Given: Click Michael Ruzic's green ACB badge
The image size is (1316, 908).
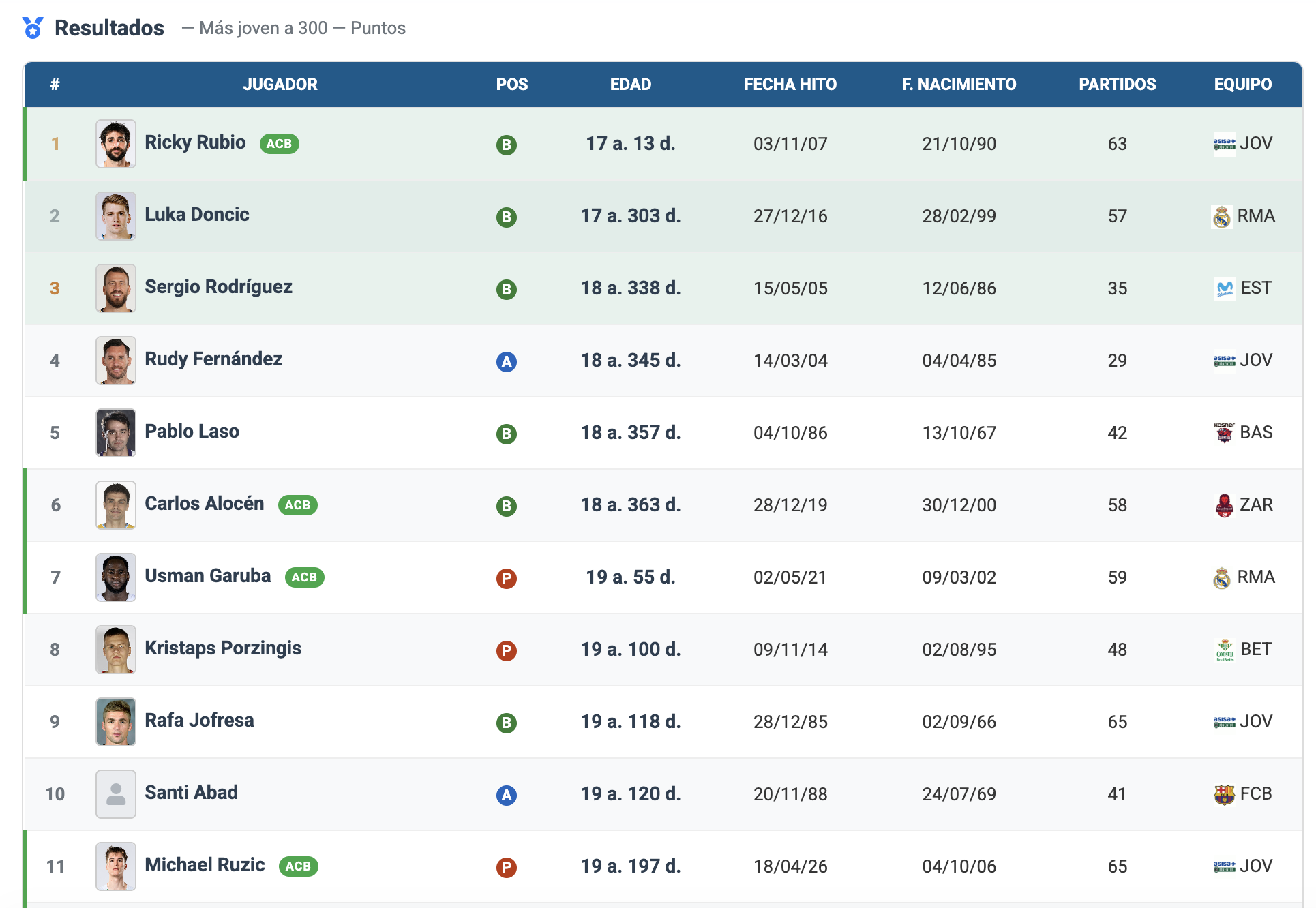Looking at the screenshot, I should pos(298,866).
